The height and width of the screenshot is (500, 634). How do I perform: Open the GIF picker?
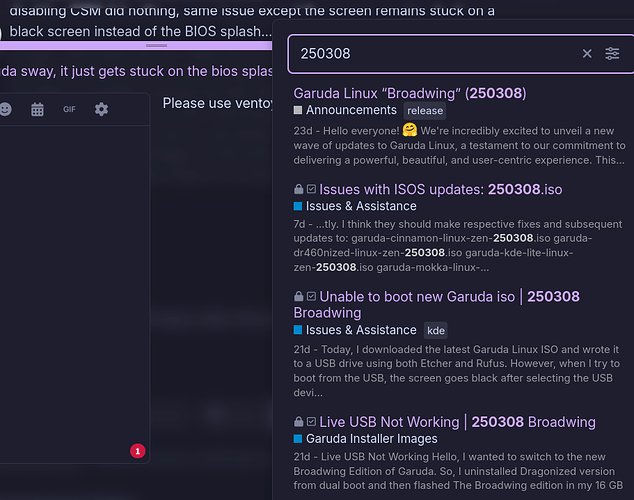(x=69, y=109)
